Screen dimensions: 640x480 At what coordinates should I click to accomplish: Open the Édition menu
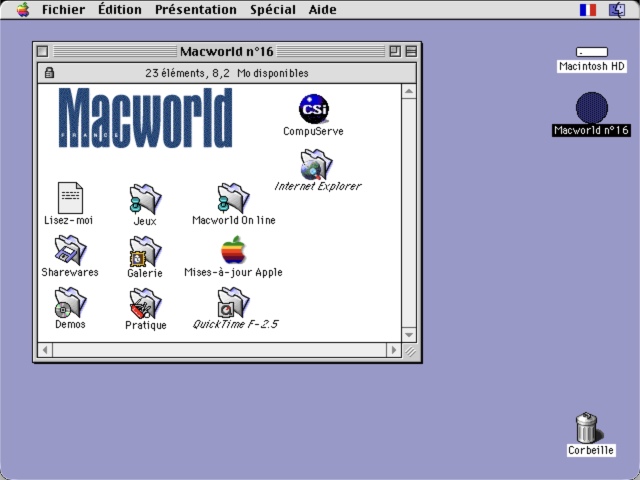click(x=120, y=9)
